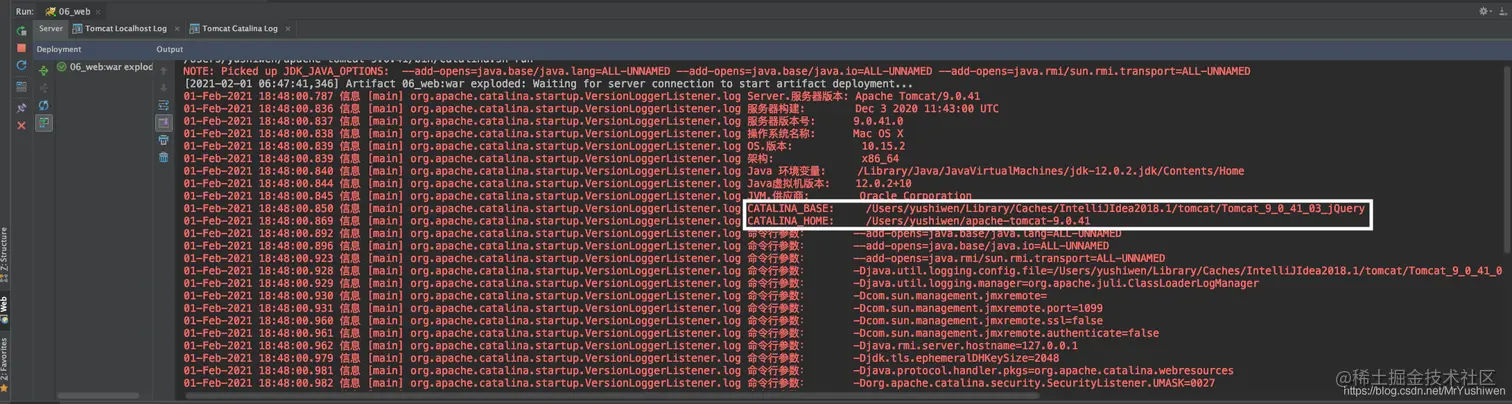Hide the Run tool window
The height and width of the screenshot is (404, 1512).
(1502, 11)
